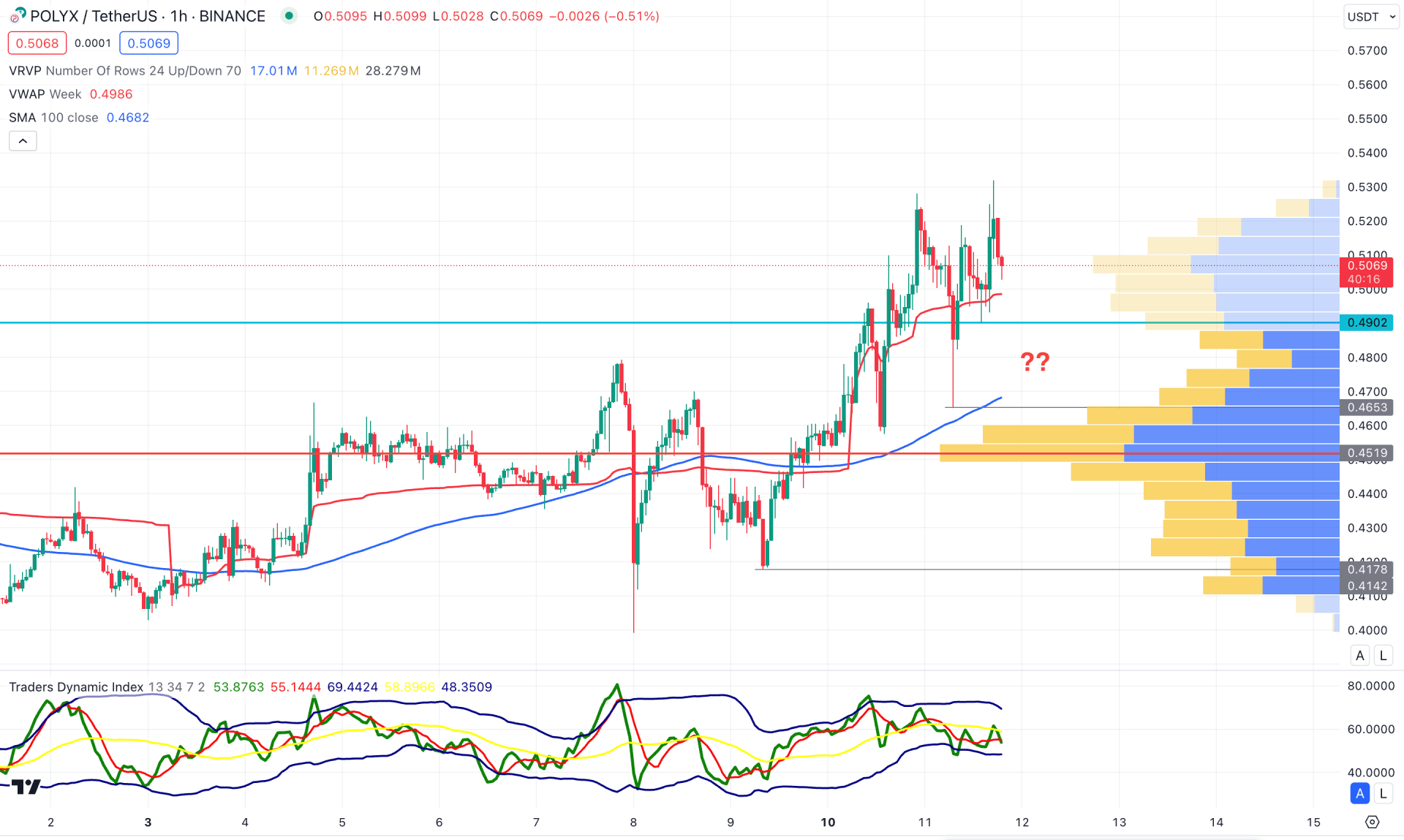The width and height of the screenshot is (1404, 840).
Task: Toggle auto scale A on price pane
Action: click(1360, 655)
